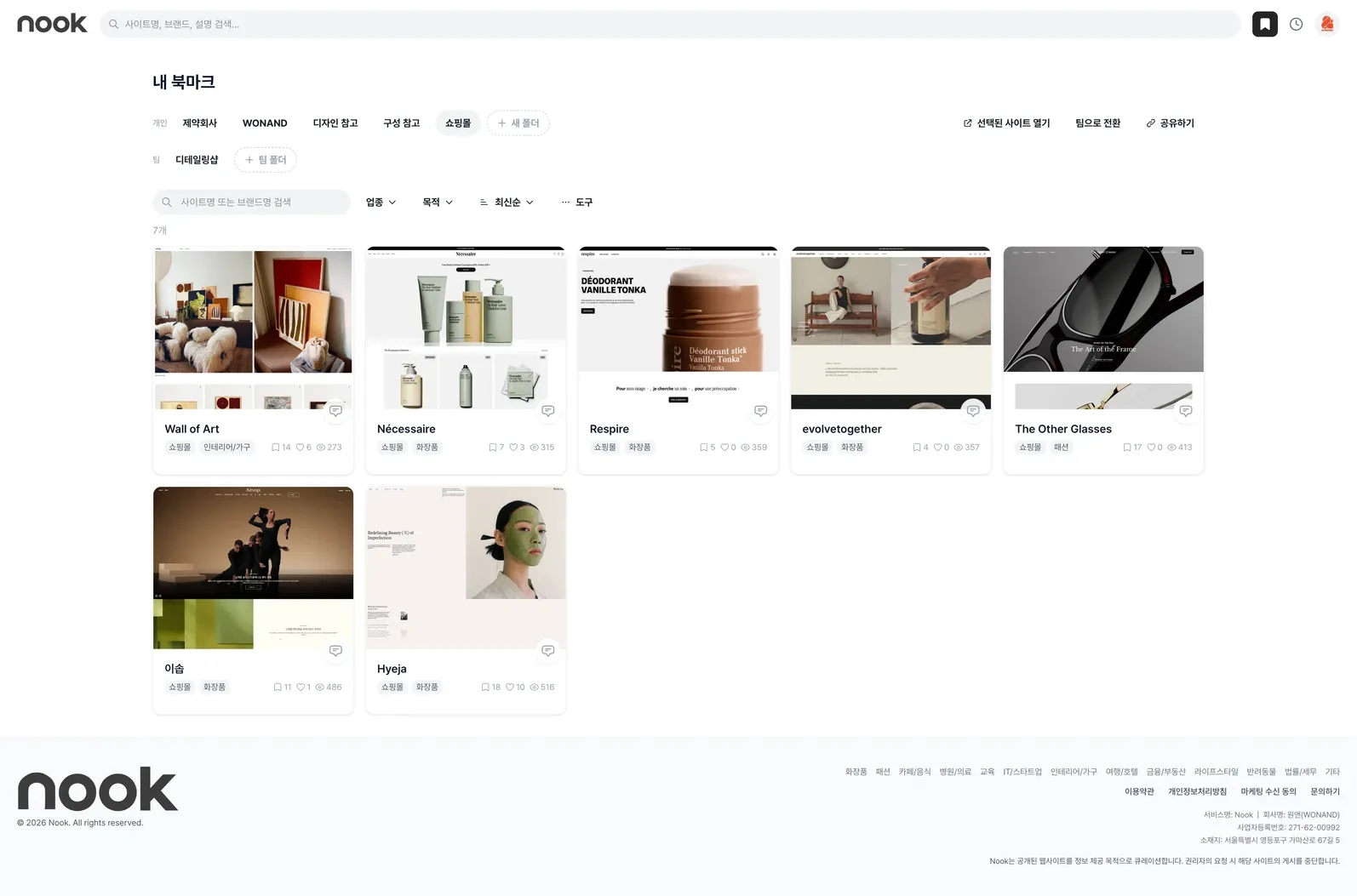Click the nook logo in the header
This screenshot has height=896, width=1357.
click(52, 24)
